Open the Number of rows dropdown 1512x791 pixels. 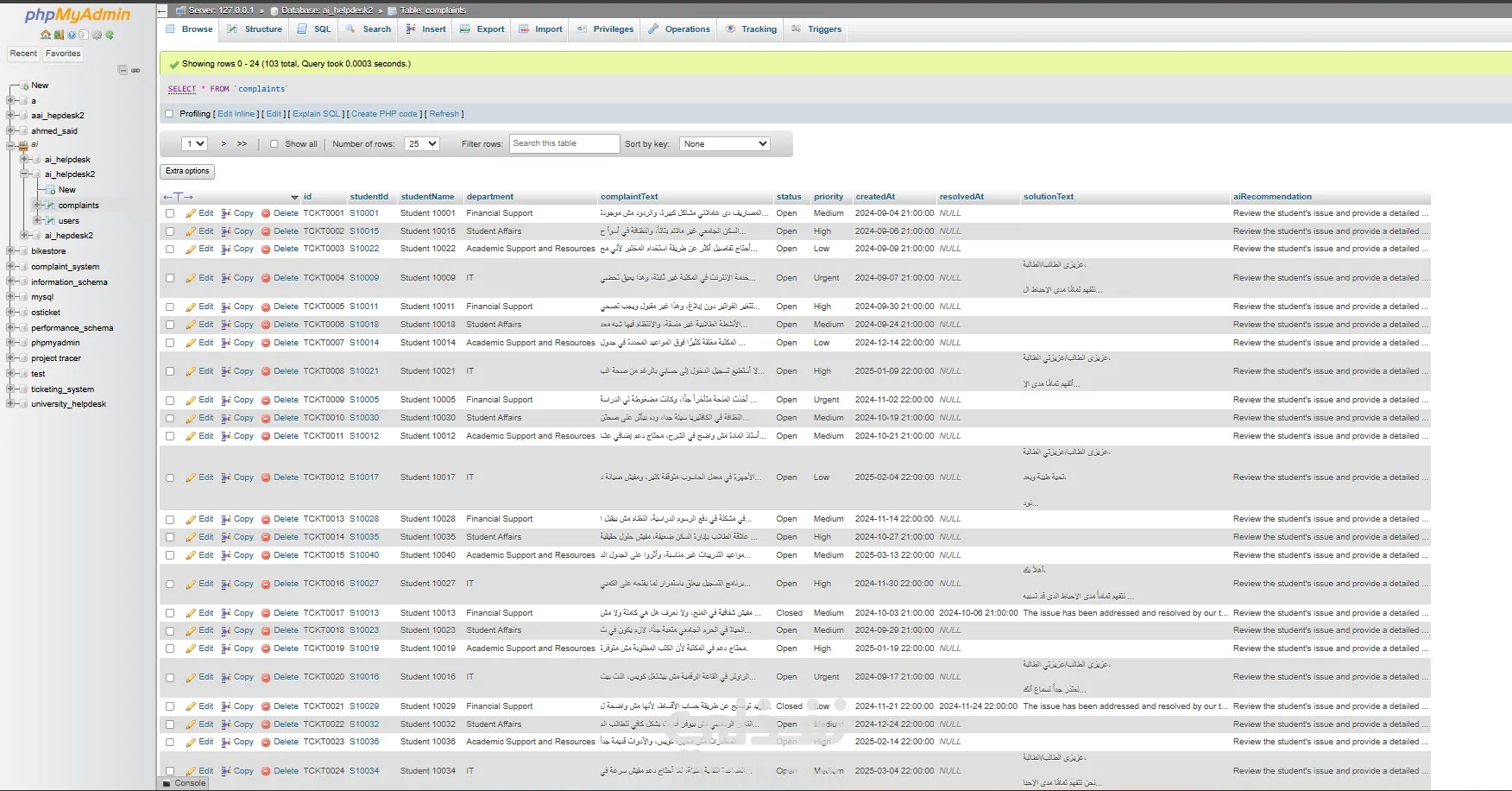(421, 143)
